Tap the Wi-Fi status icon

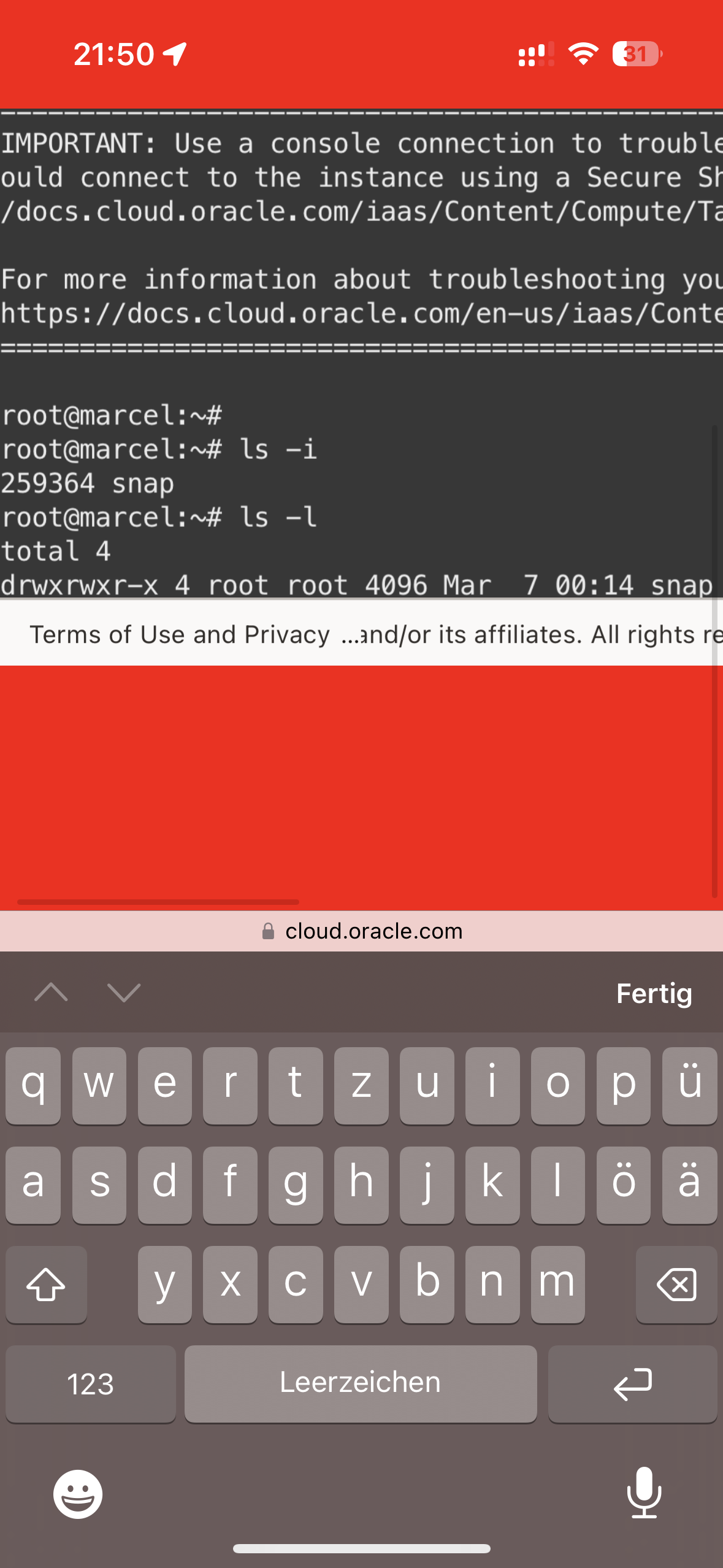click(x=583, y=54)
